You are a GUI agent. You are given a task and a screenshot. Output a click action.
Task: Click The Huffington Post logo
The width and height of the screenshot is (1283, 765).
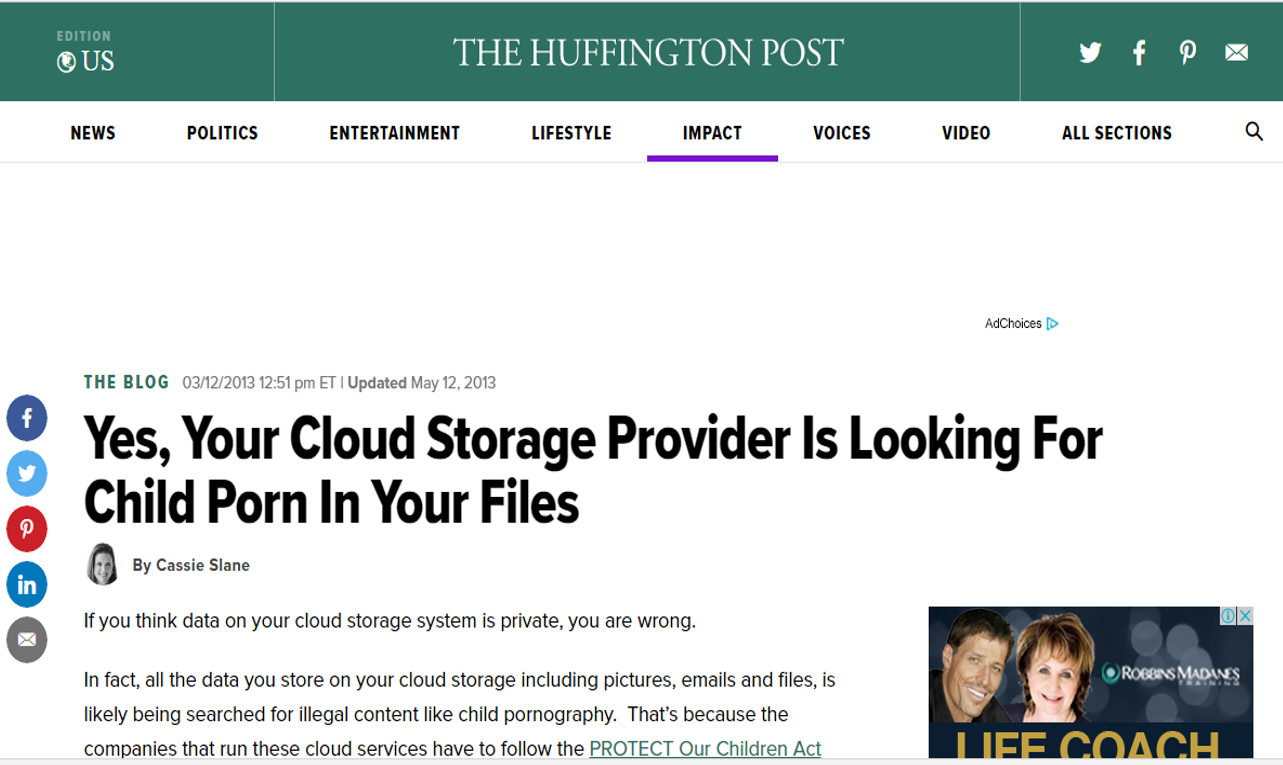coord(648,52)
